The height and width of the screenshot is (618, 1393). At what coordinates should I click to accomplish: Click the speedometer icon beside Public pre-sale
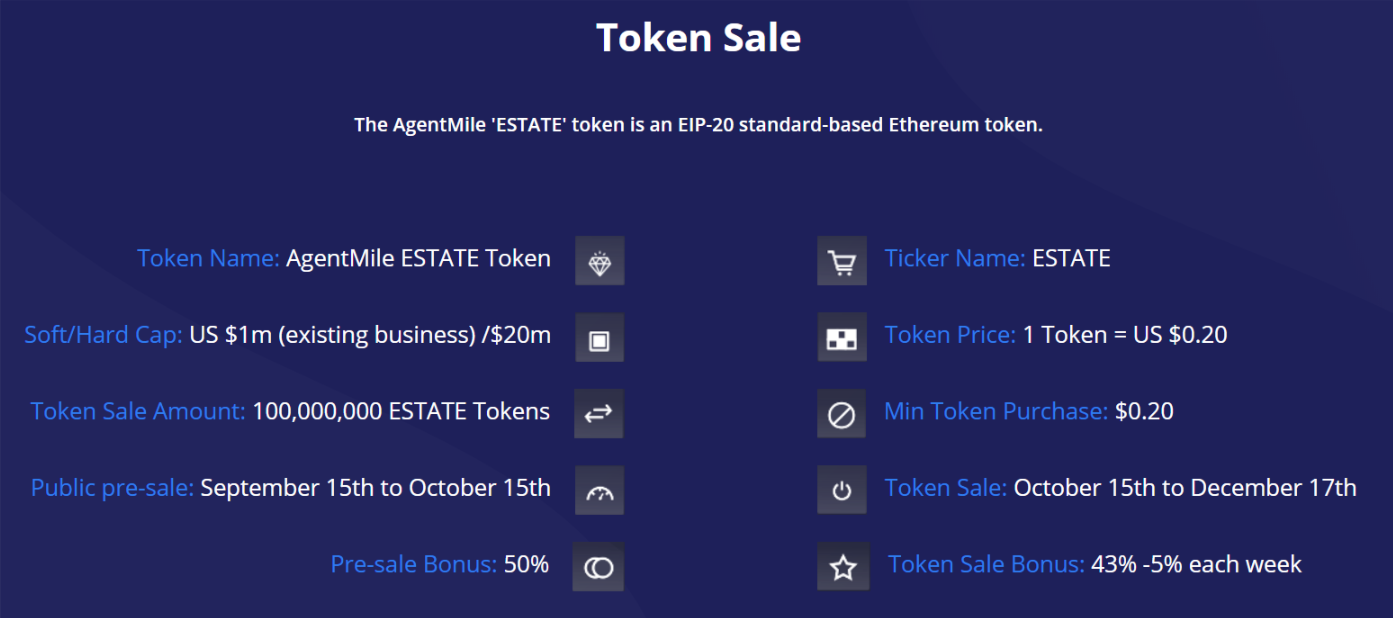coord(600,490)
